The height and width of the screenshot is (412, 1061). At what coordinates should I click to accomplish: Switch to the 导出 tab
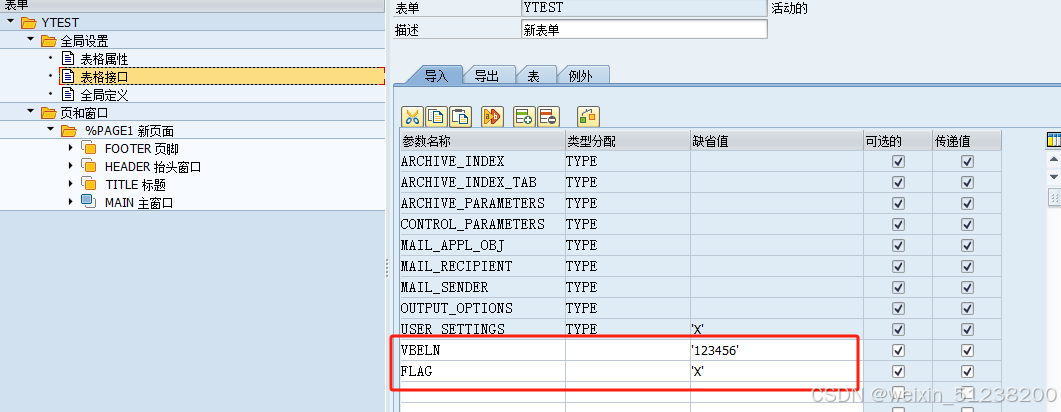click(487, 76)
